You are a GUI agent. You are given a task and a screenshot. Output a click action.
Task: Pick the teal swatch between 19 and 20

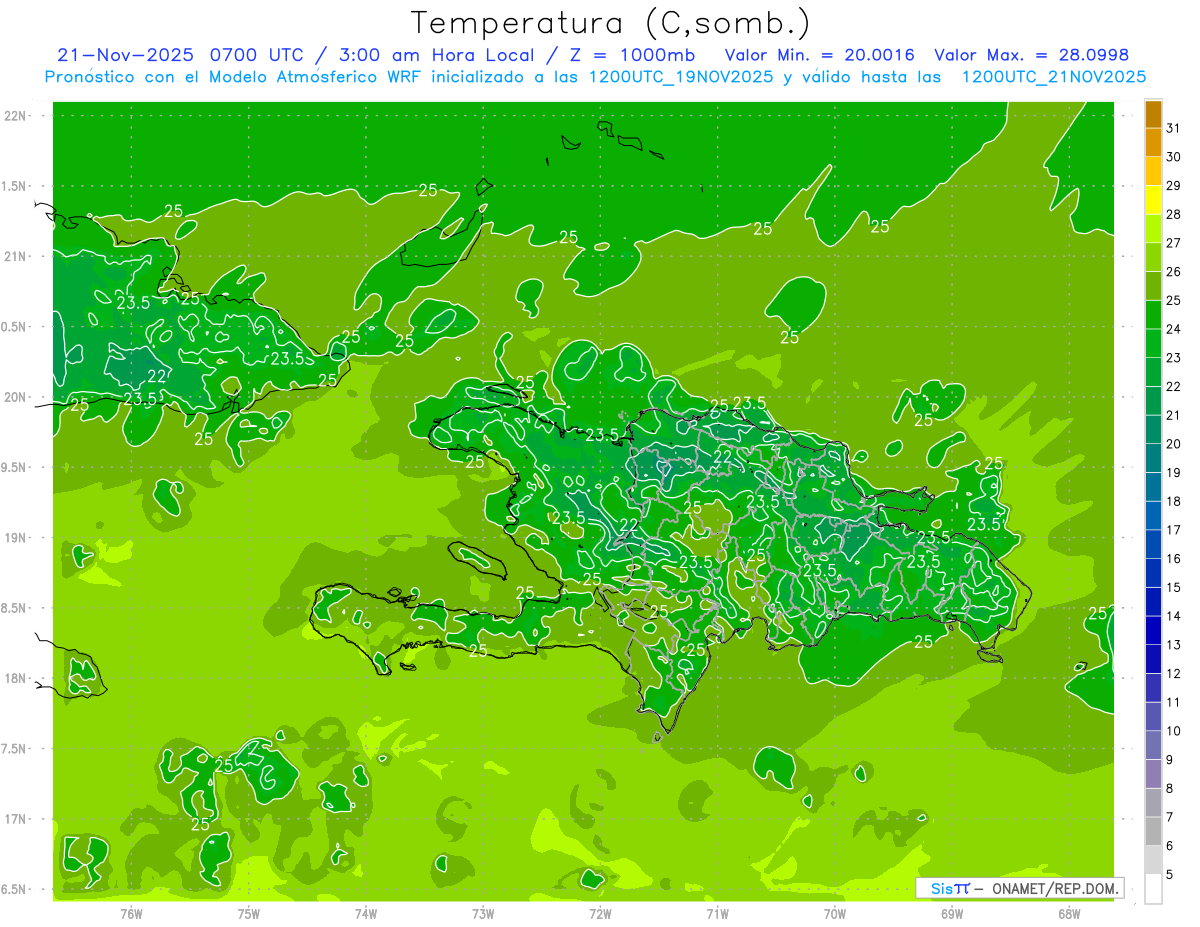[x=1153, y=458]
